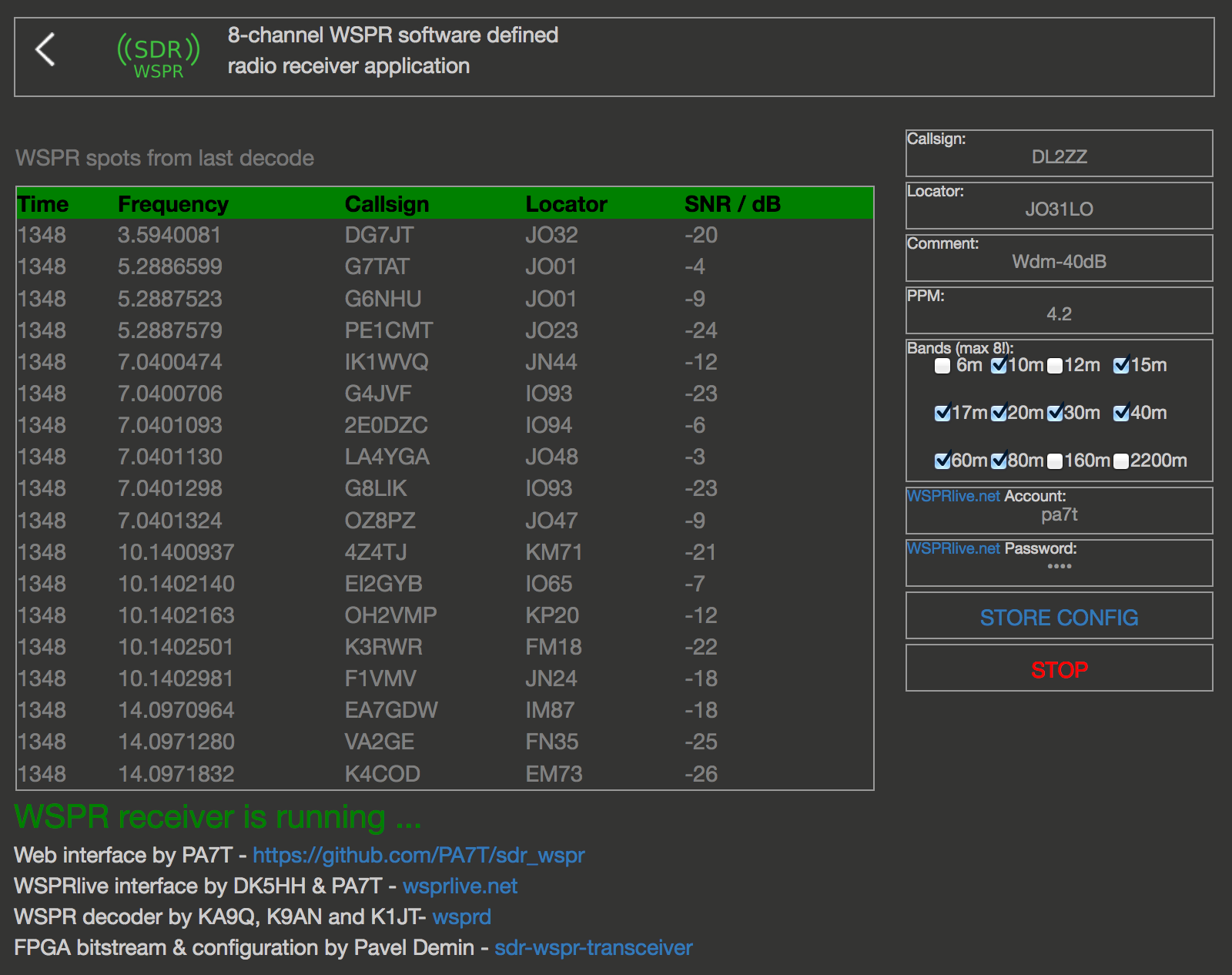Enable the 12m band checkbox
The width and height of the screenshot is (1232, 975).
1055,366
